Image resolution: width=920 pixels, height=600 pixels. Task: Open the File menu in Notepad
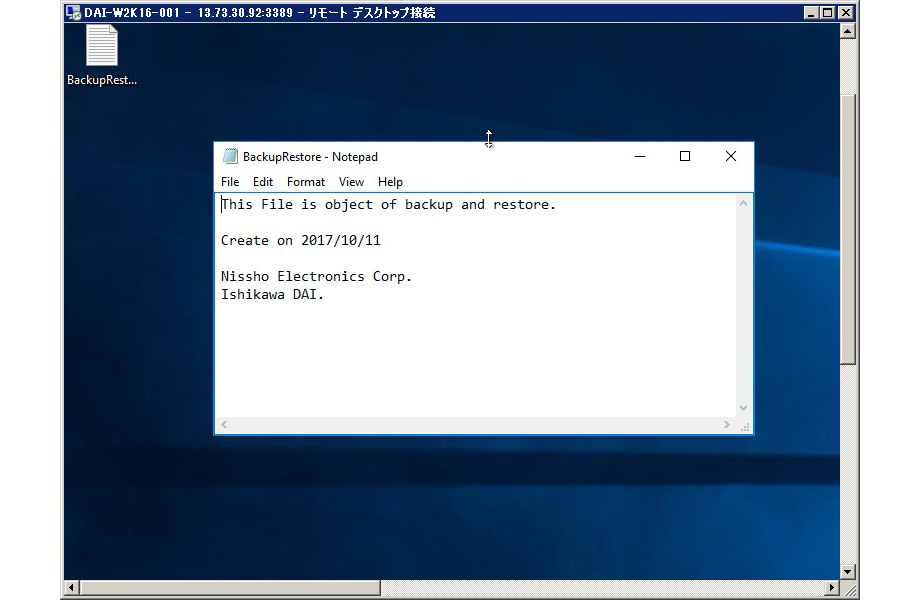(230, 182)
